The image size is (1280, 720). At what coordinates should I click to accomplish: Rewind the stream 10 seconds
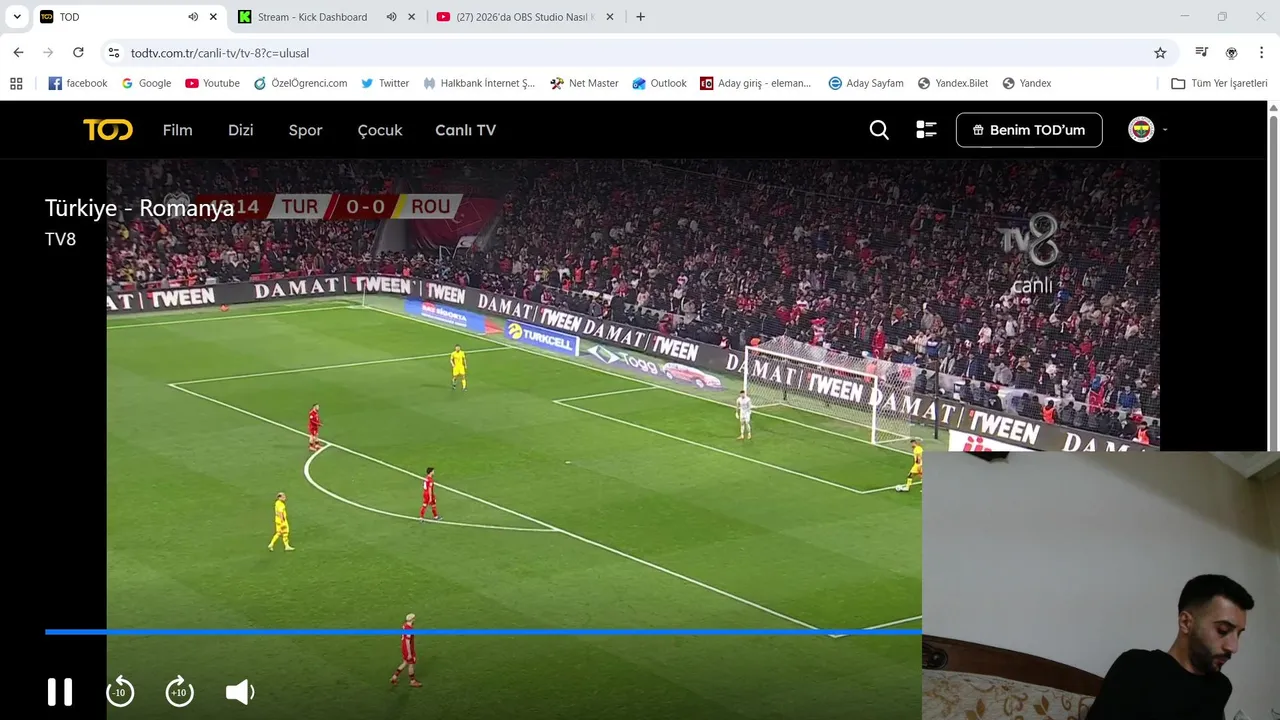pos(120,692)
